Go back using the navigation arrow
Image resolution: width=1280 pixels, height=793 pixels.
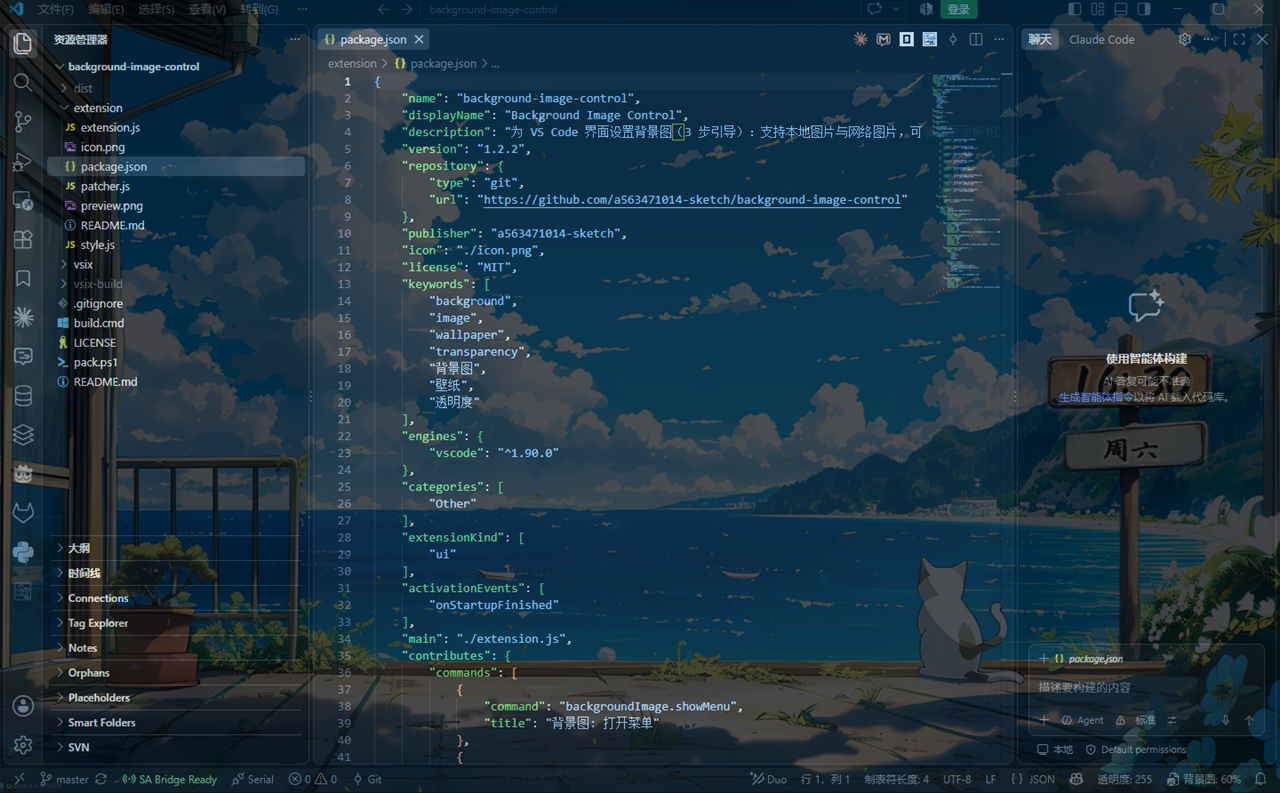pyautogui.click(x=383, y=10)
